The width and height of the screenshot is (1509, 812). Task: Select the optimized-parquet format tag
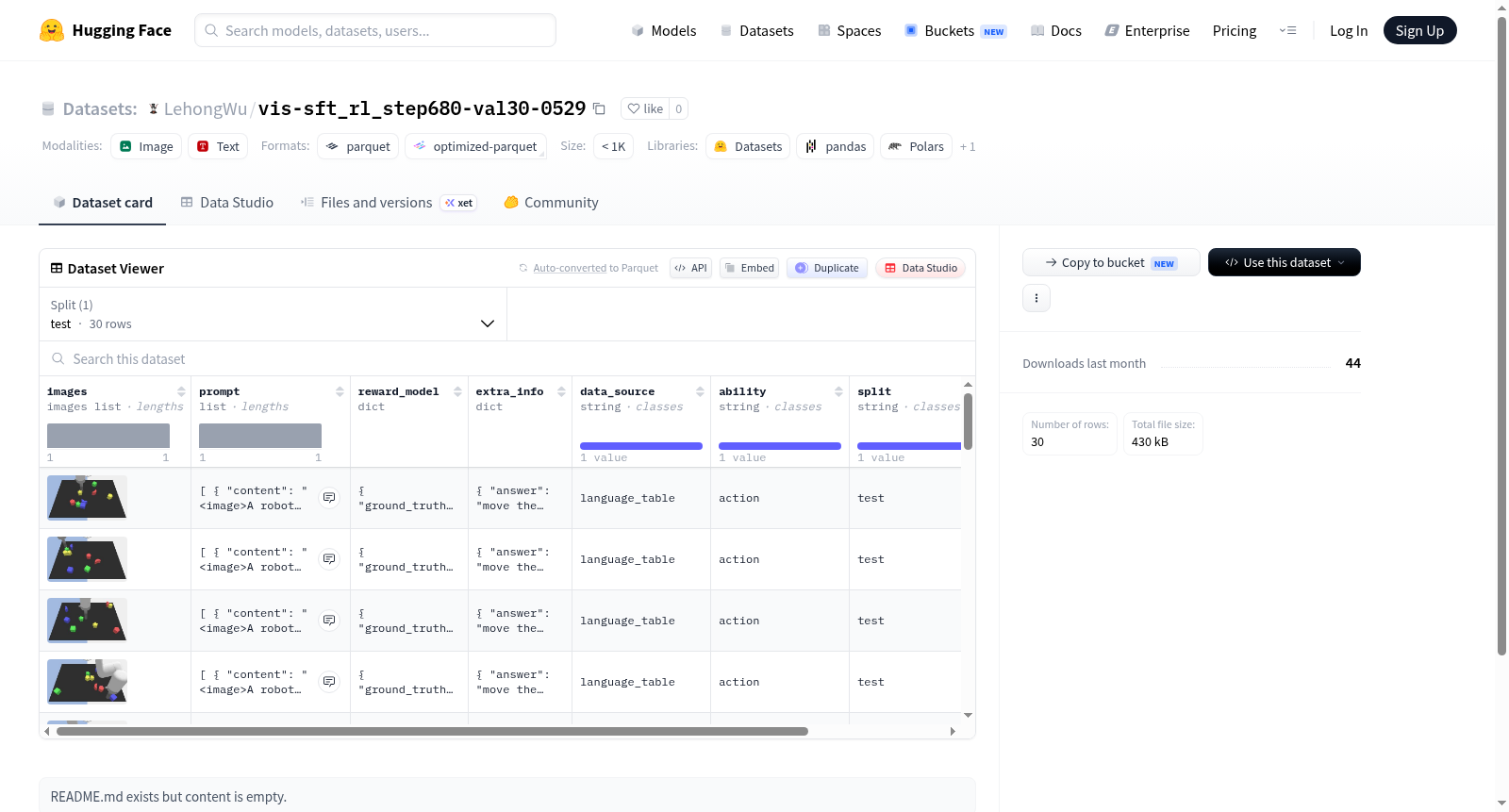pyautogui.click(x=475, y=146)
